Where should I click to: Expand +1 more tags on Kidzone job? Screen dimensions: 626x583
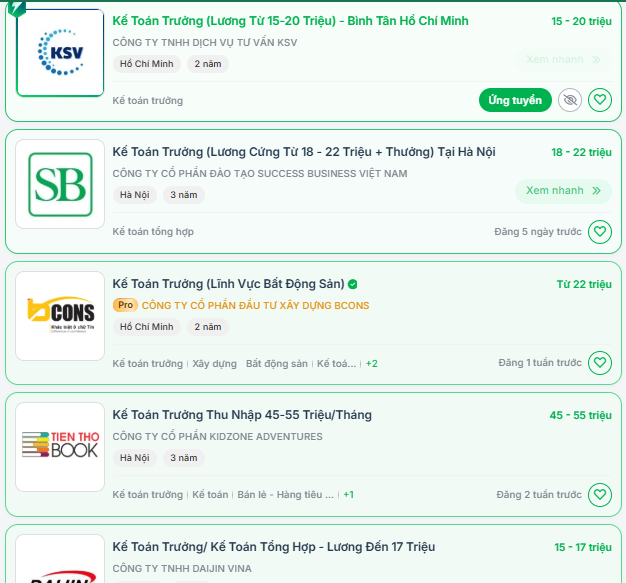(349, 494)
